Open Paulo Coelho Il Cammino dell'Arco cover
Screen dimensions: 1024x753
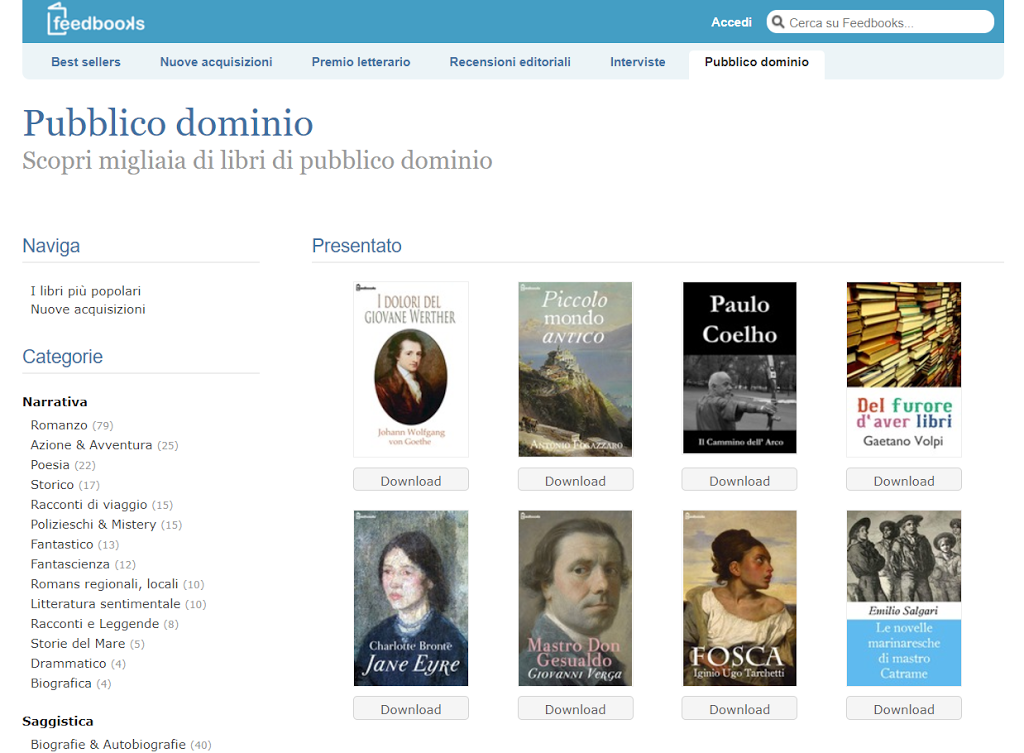(739, 368)
